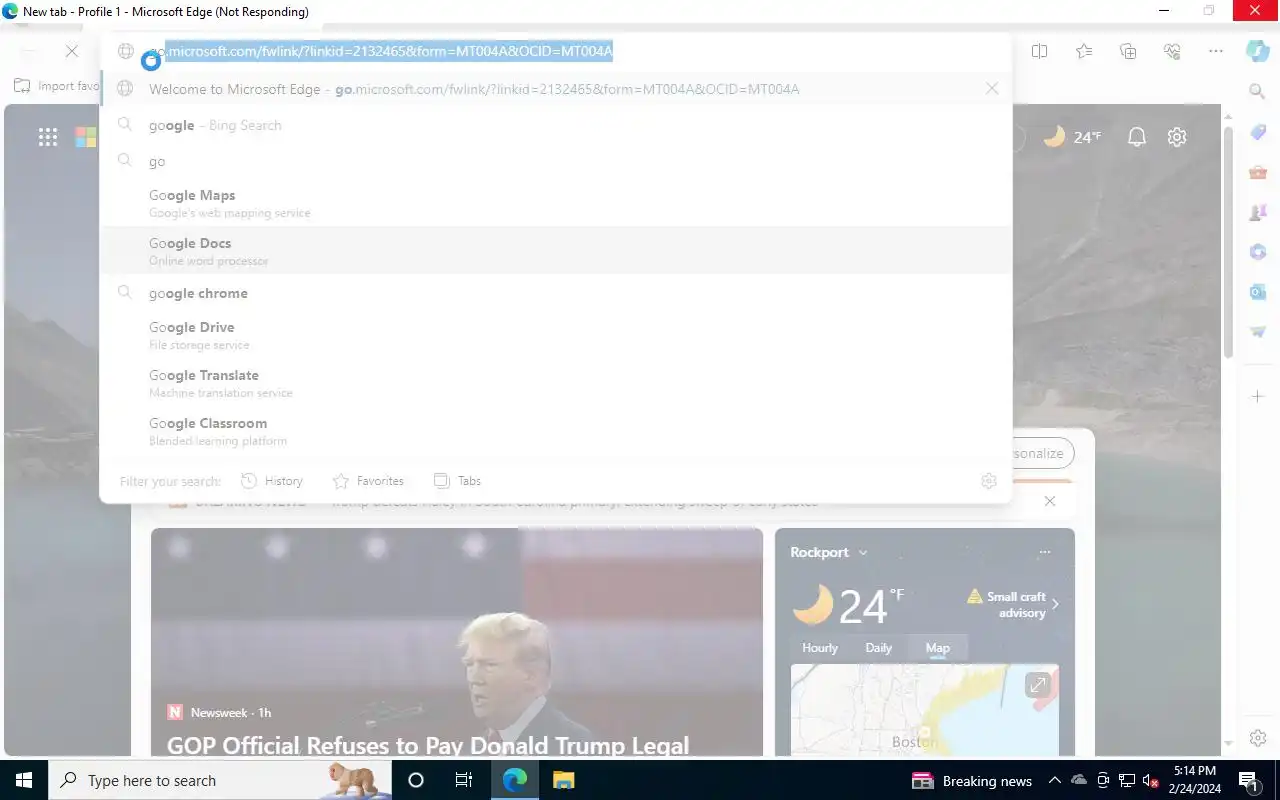Open sidebar Tools briefcase icon
The image size is (1280, 800).
pyautogui.click(x=1258, y=172)
